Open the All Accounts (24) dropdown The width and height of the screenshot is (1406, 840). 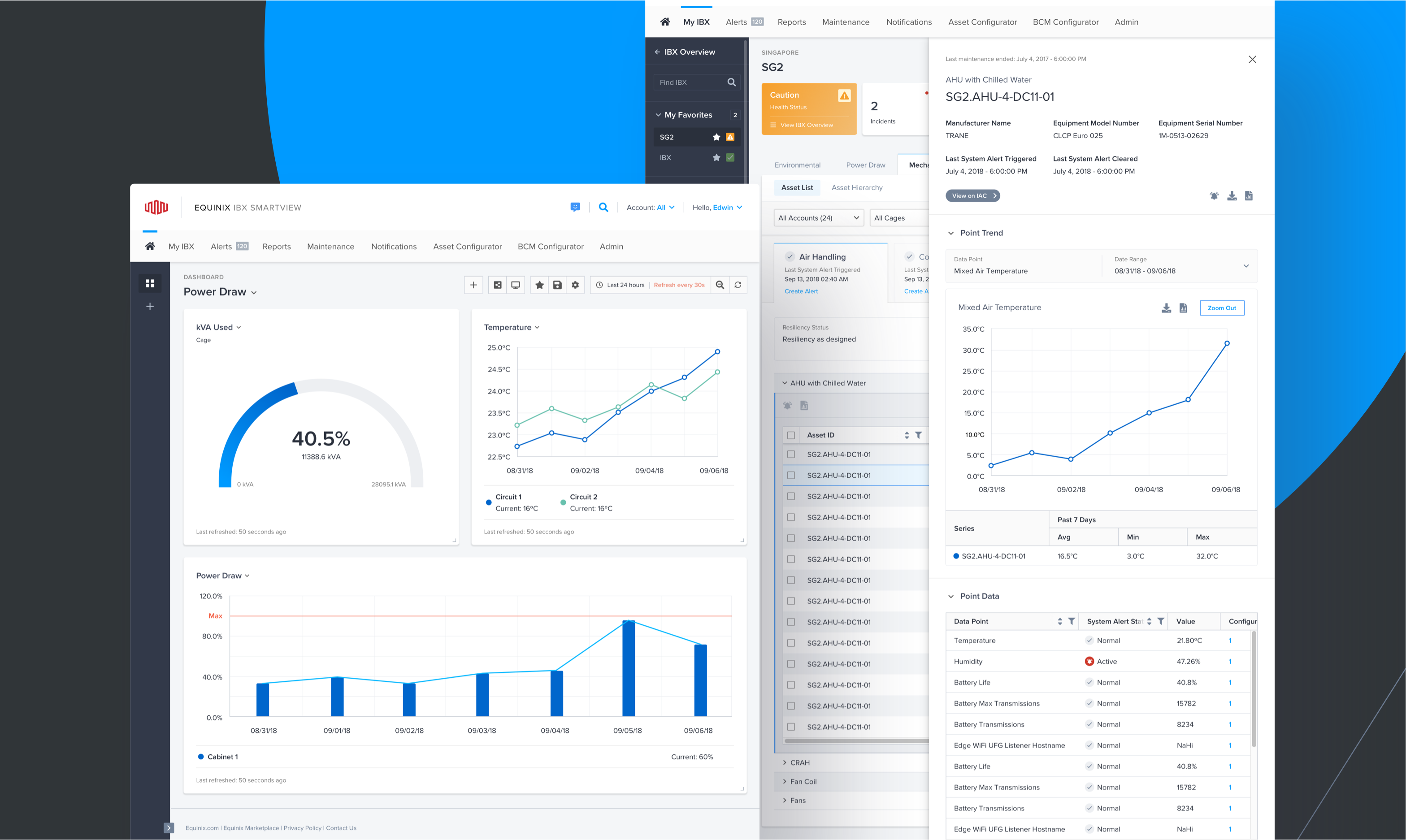coord(819,218)
